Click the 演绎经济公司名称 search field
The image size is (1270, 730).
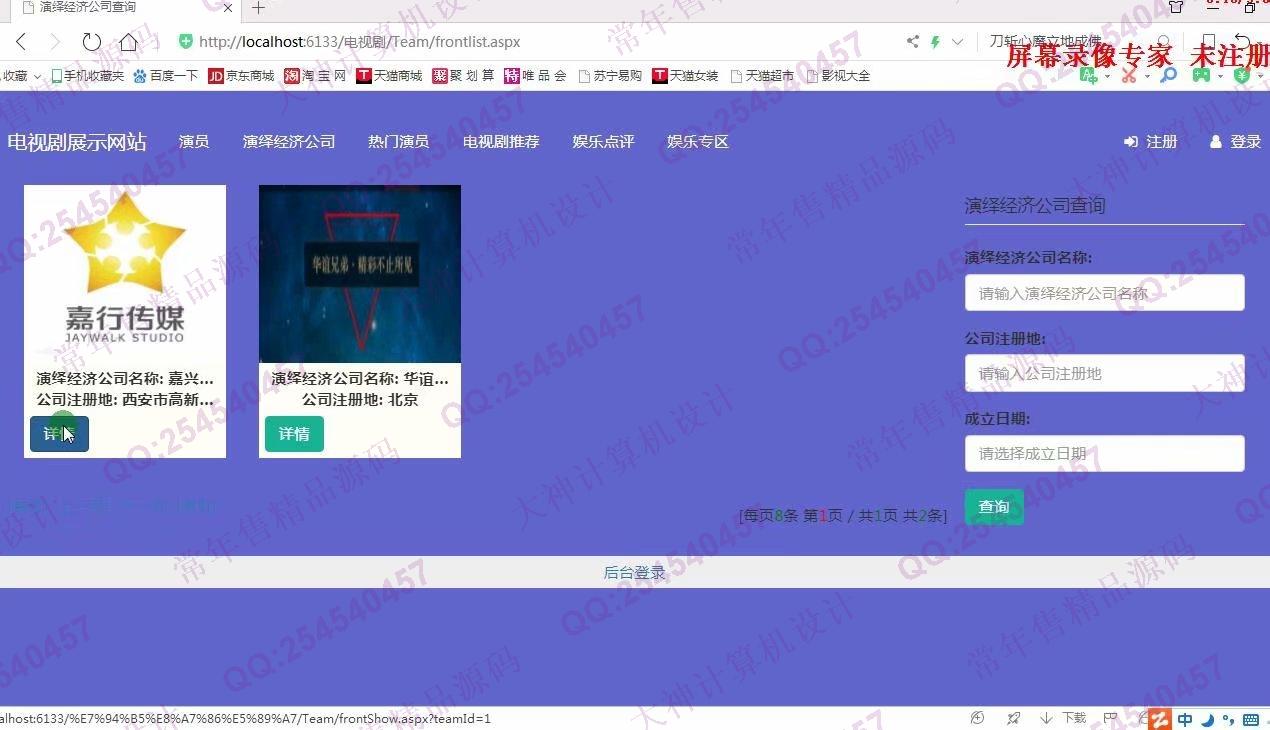(1105, 293)
